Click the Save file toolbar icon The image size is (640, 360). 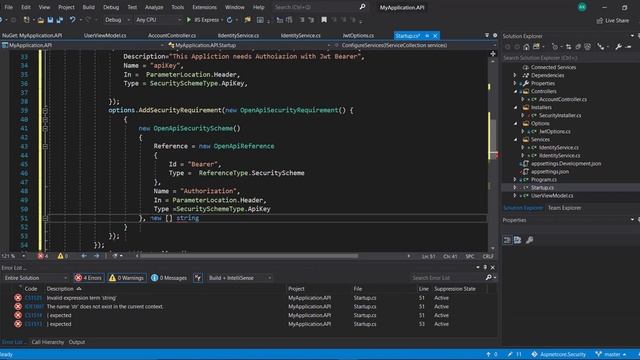(50, 20)
